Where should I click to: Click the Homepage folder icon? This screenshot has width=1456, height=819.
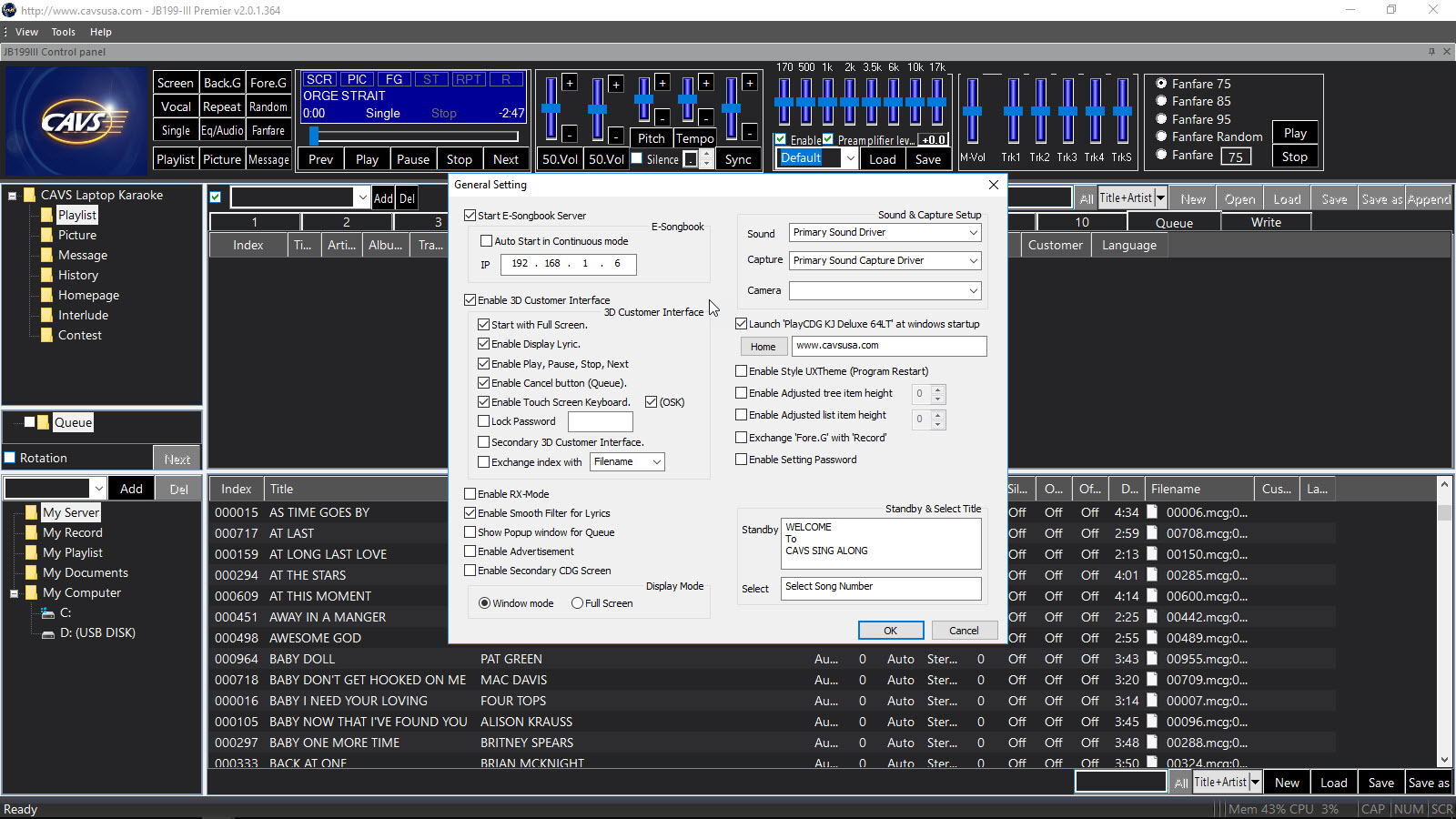(x=46, y=295)
